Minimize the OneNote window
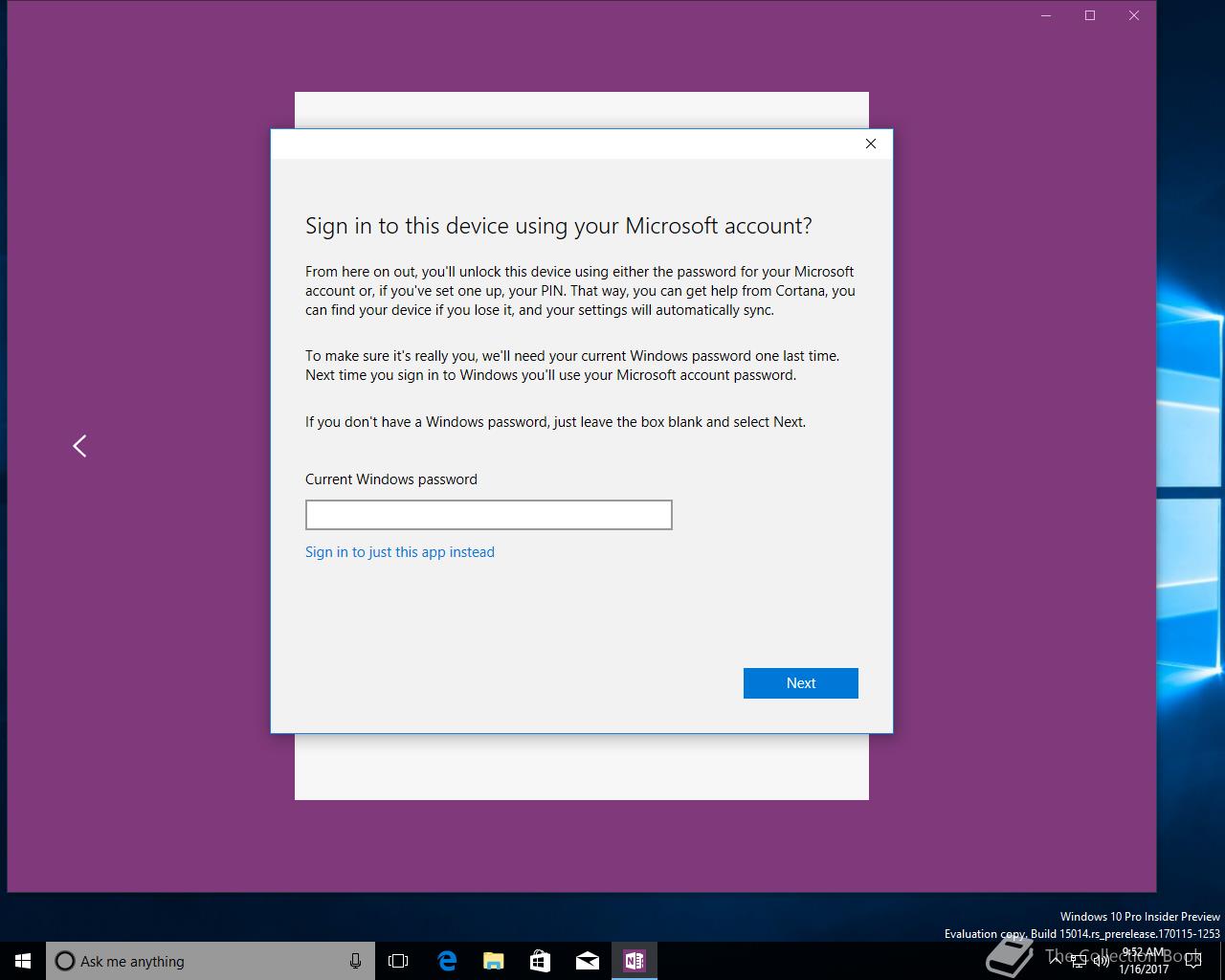Image resolution: width=1225 pixels, height=980 pixels. click(1046, 15)
